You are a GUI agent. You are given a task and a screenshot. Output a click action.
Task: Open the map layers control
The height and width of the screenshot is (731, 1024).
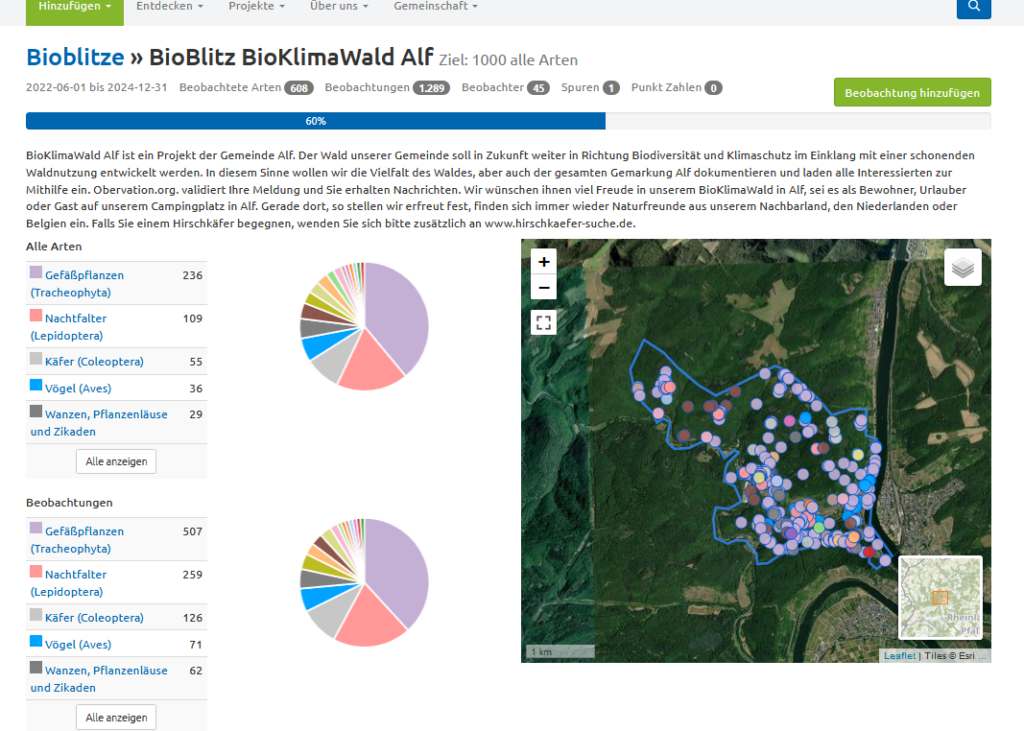click(x=962, y=268)
